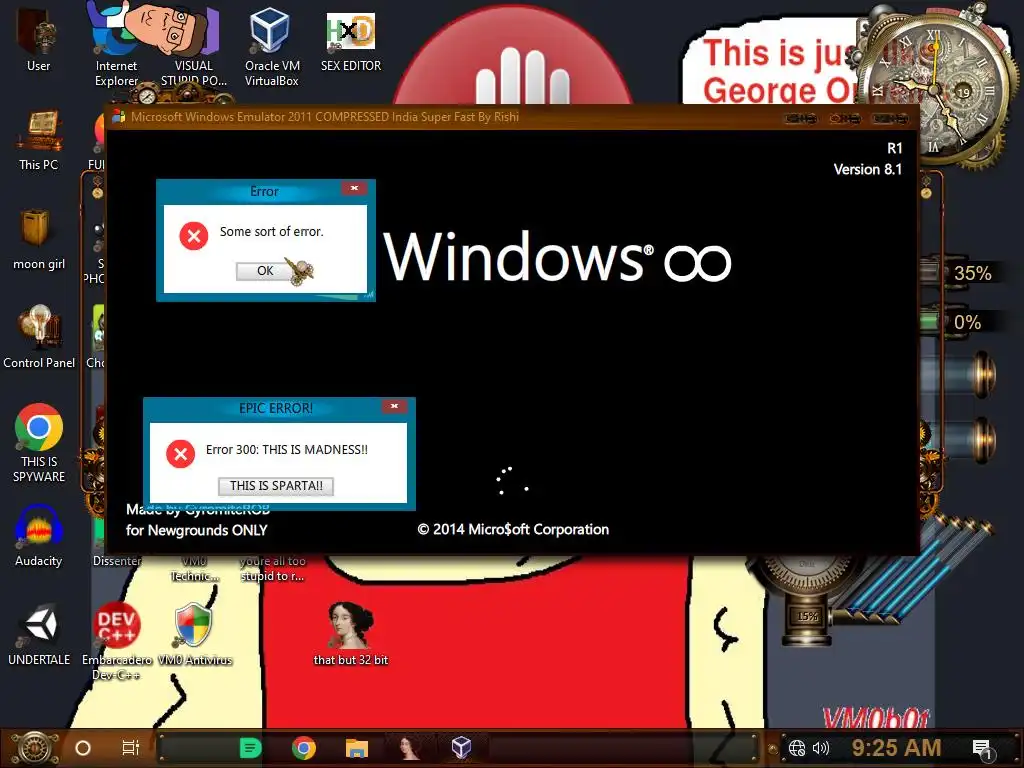Click the red error icon in EPIC ERROR!
This screenshot has height=768, width=1024.
pos(181,454)
